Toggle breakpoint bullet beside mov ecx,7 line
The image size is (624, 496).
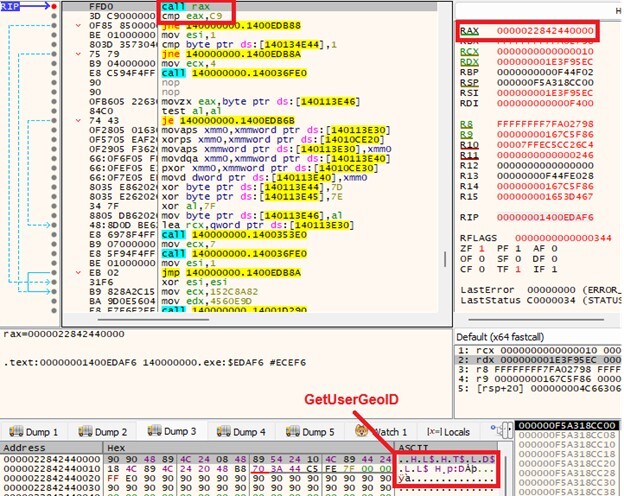tap(54, 244)
